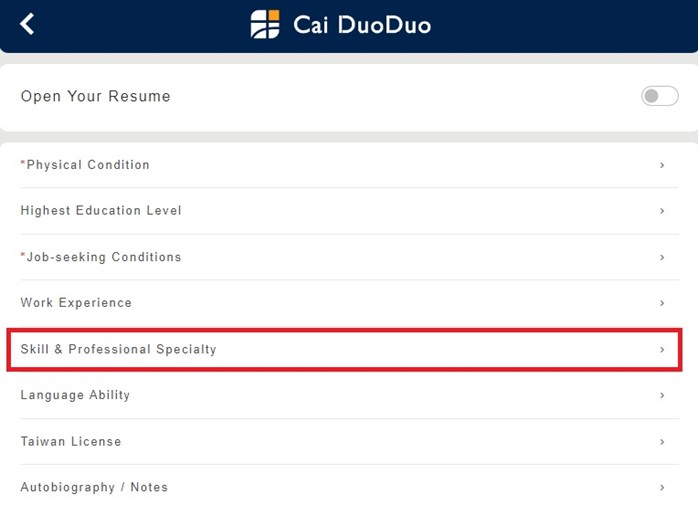Click the Work Experience row arrow
The width and height of the screenshot is (698, 505).
pos(662,303)
